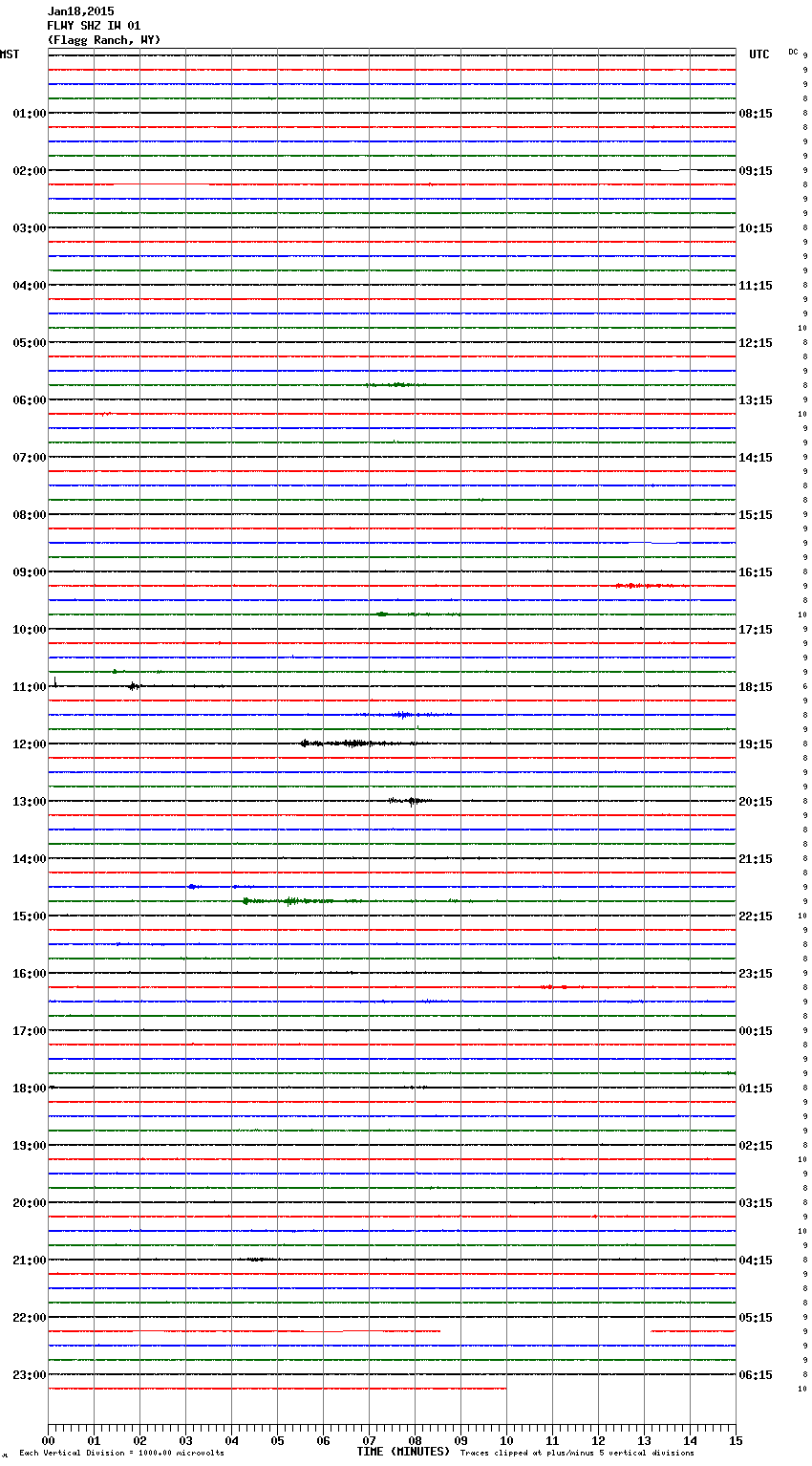Viewport: 812px width, 1466px height.
Task: Click the 08:15 UTC time label
Action: click(x=756, y=114)
